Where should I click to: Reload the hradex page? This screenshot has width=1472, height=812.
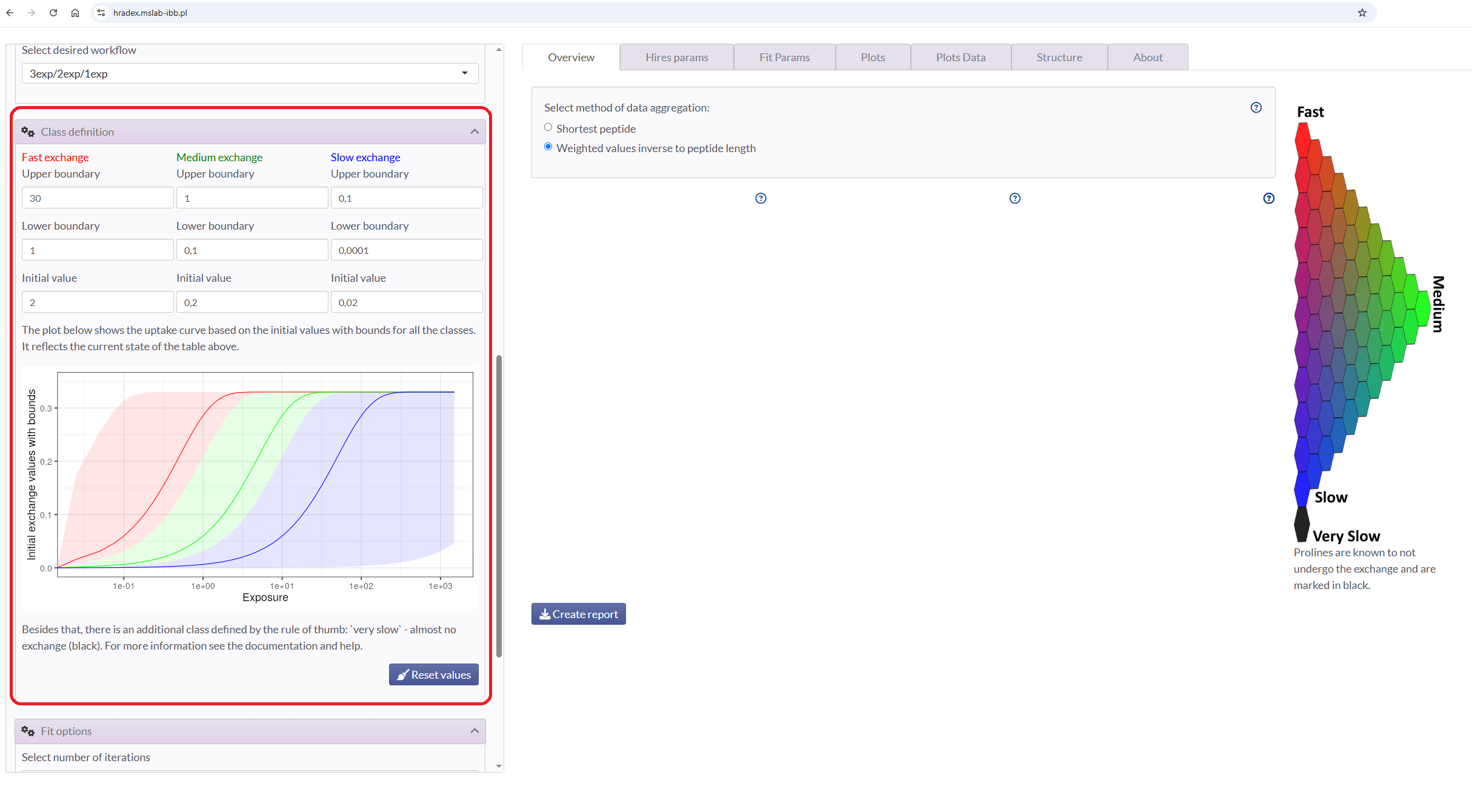[53, 13]
